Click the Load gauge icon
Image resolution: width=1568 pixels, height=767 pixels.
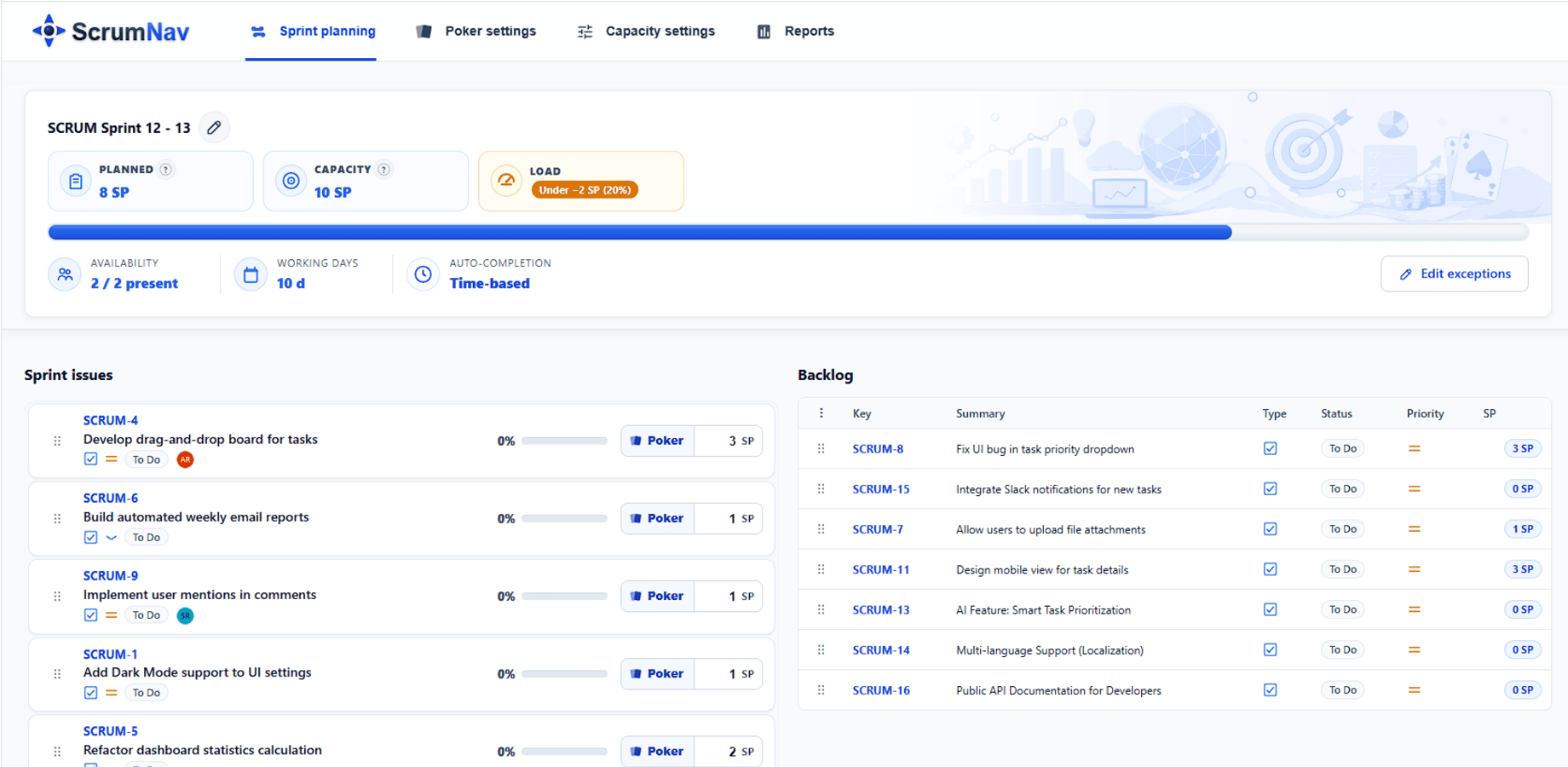tap(506, 181)
